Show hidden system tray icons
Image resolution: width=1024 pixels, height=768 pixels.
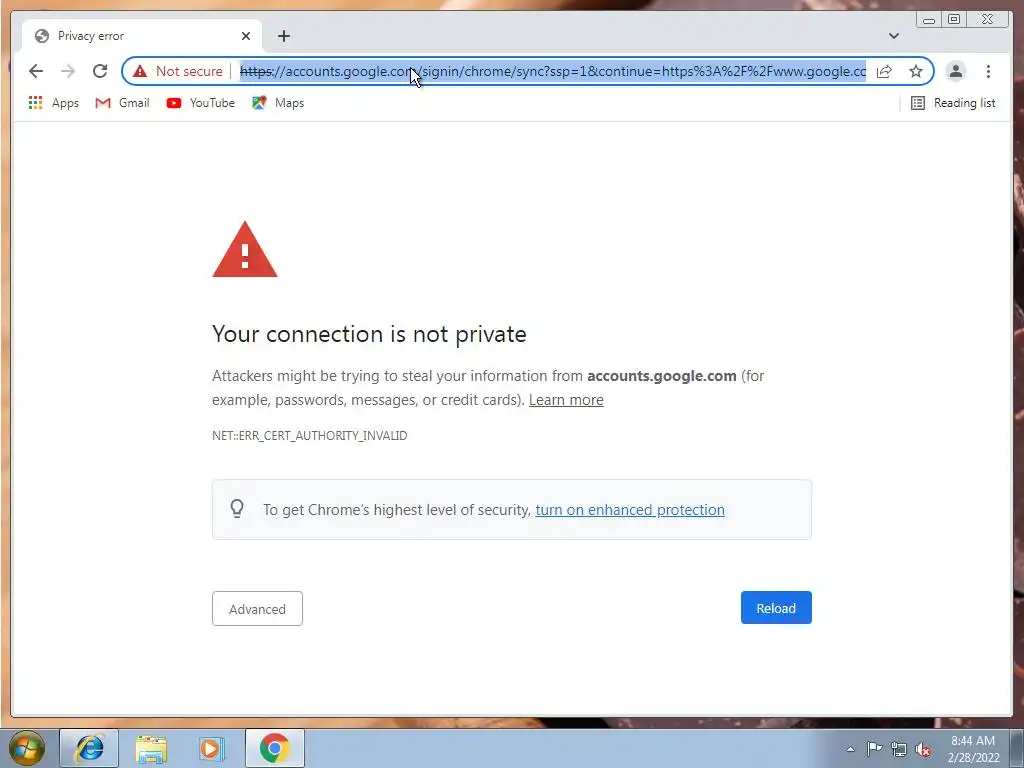[x=850, y=749]
